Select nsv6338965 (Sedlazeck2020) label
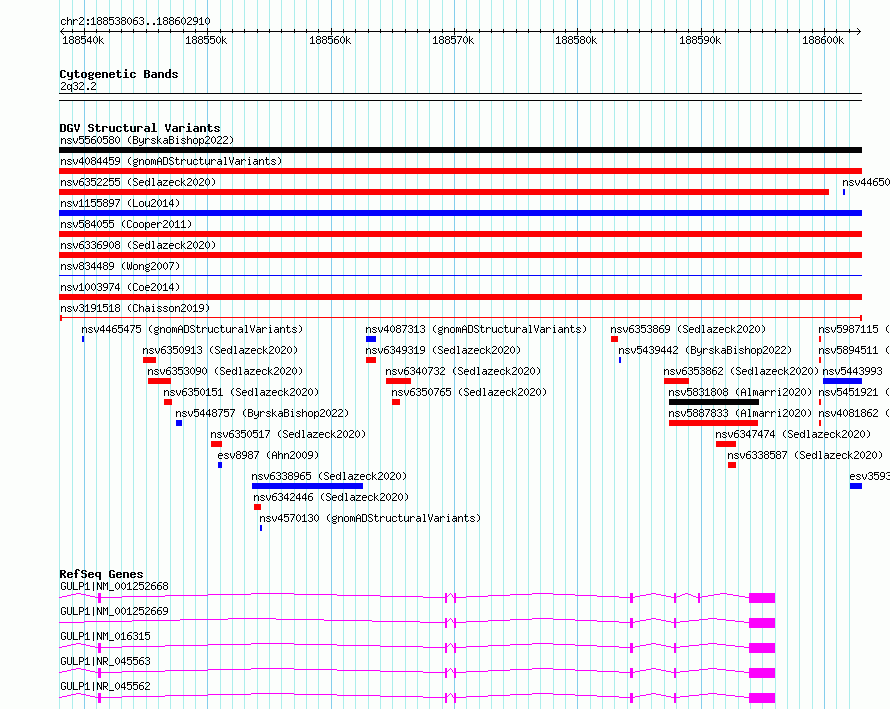The height and width of the screenshot is (709, 890). click(329, 476)
